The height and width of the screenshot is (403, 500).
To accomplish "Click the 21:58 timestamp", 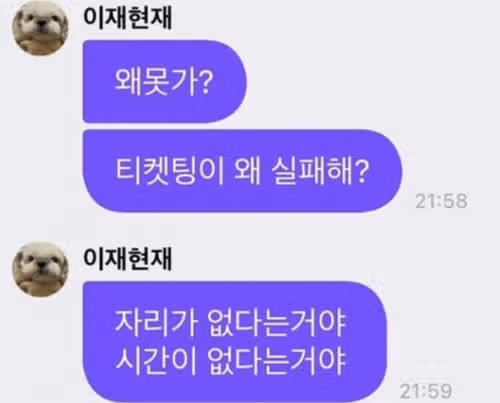I will tap(441, 201).
